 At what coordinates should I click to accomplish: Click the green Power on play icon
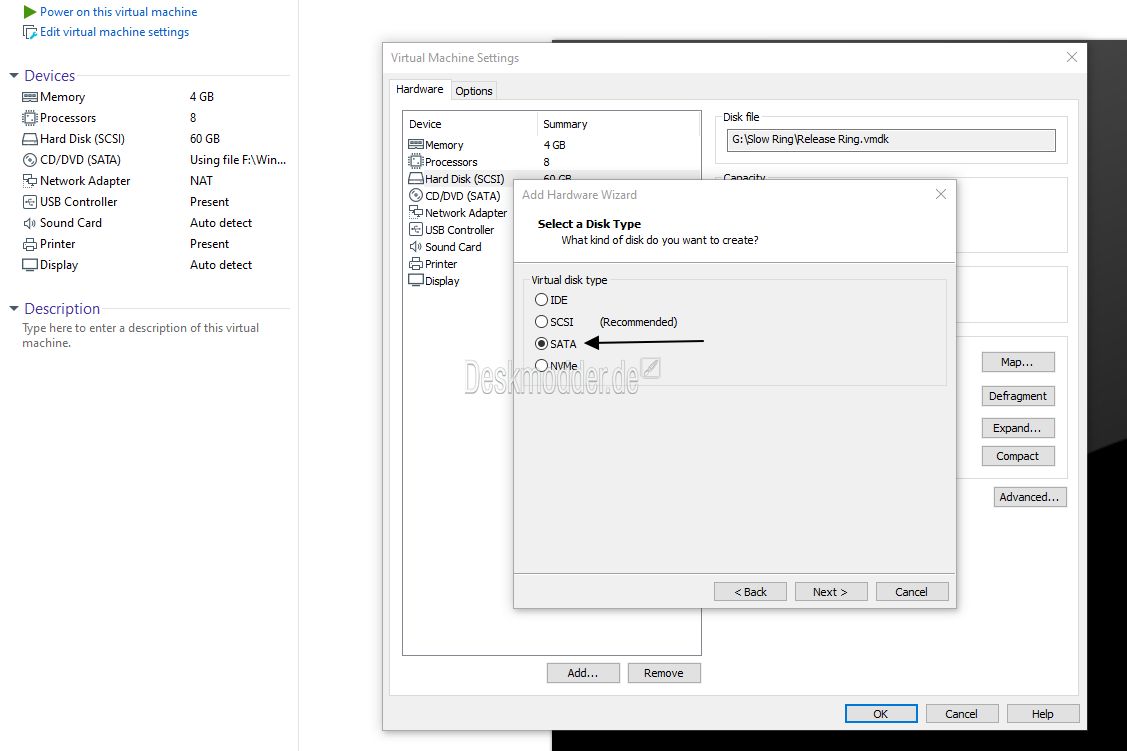point(29,11)
